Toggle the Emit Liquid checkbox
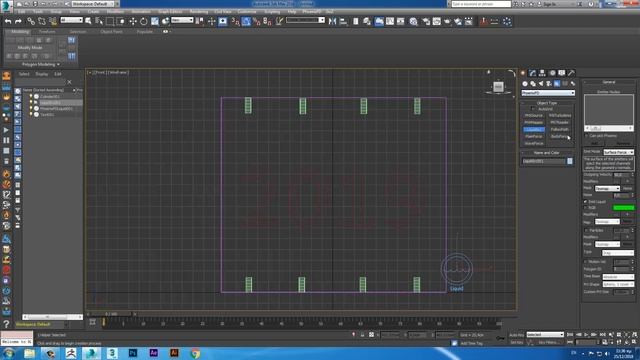The image size is (640, 360). coord(586,202)
